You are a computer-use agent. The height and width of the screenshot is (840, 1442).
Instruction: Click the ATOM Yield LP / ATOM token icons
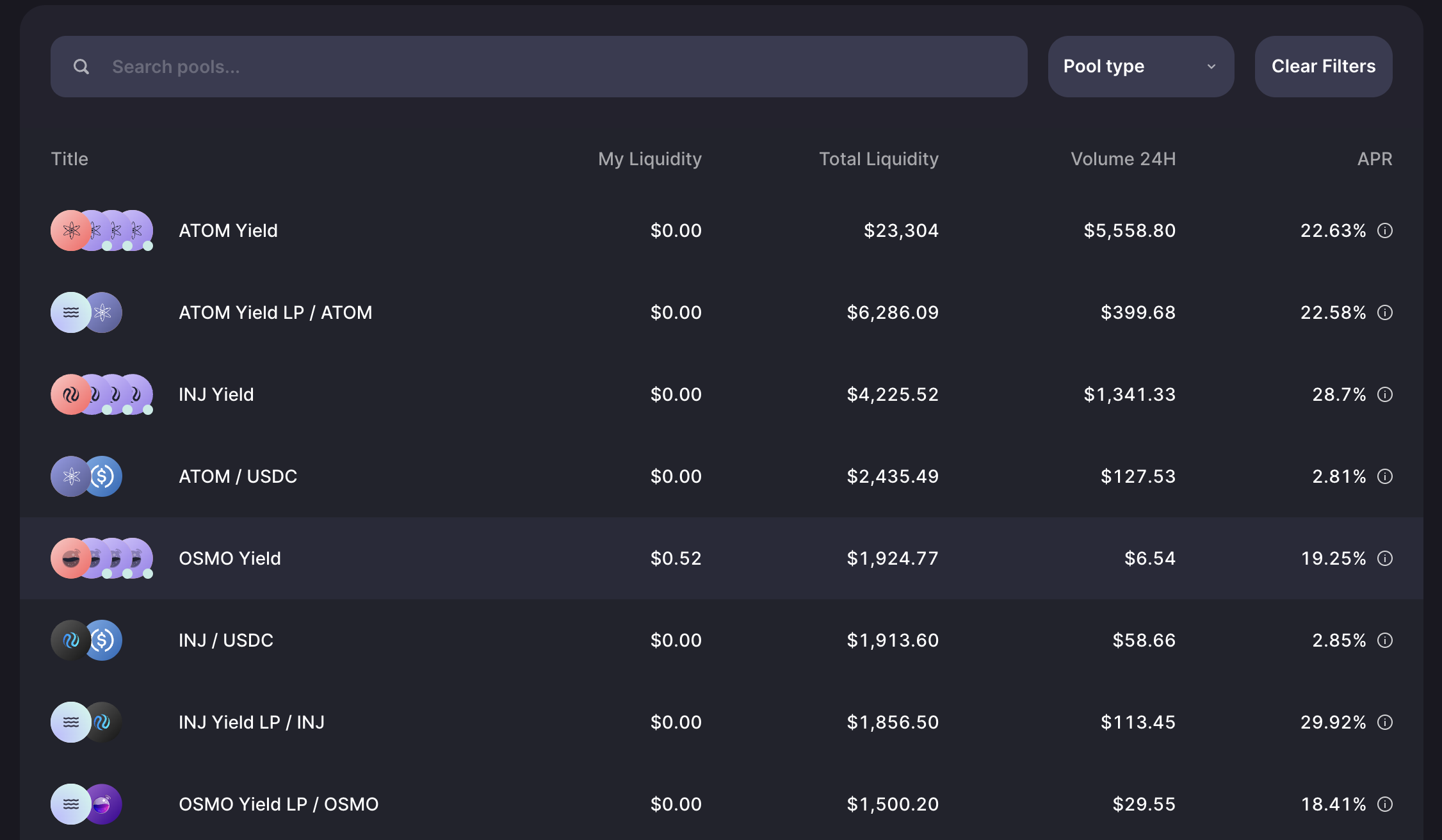click(x=86, y=312)
